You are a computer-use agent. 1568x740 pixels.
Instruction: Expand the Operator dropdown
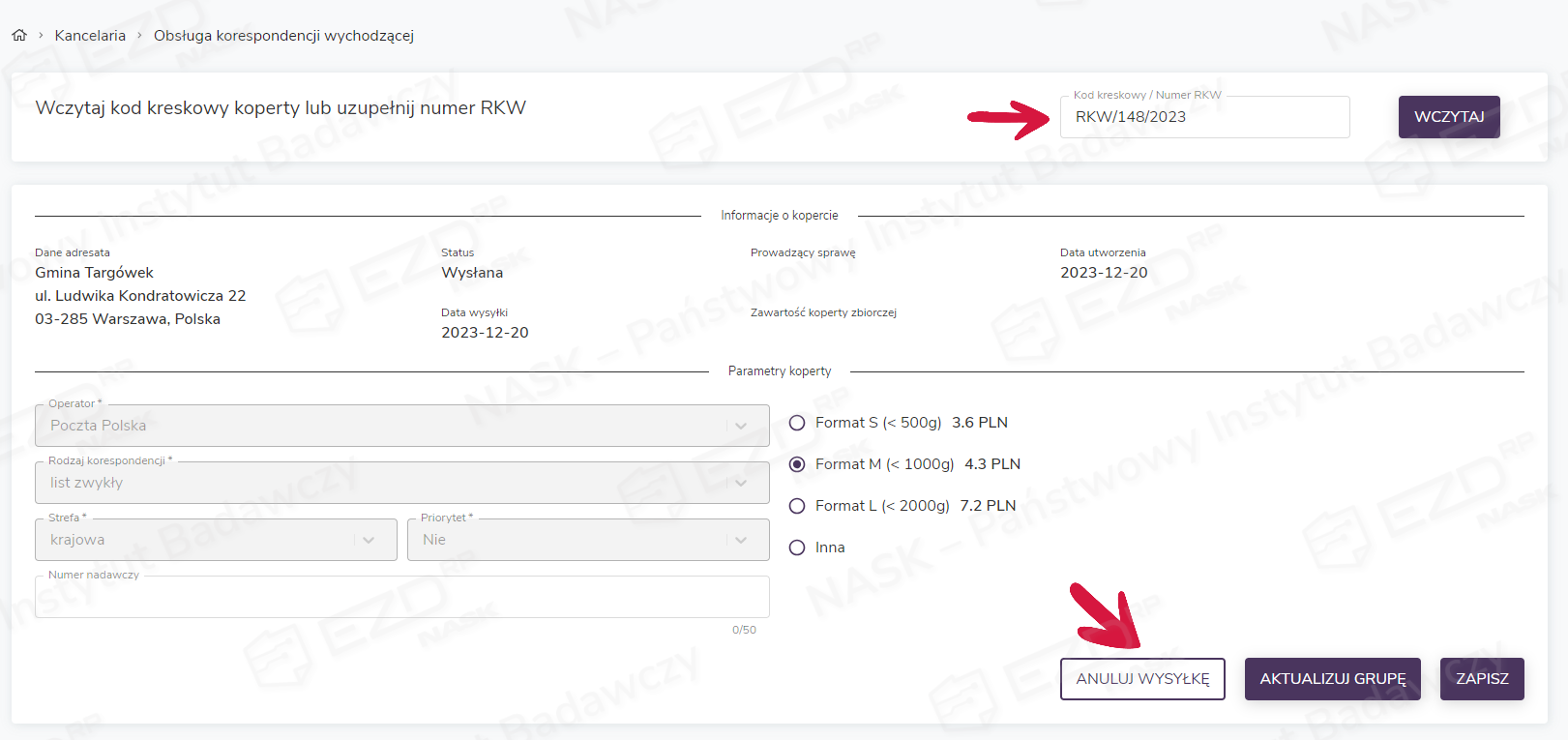pyautogui.click(x=387, y=426)
